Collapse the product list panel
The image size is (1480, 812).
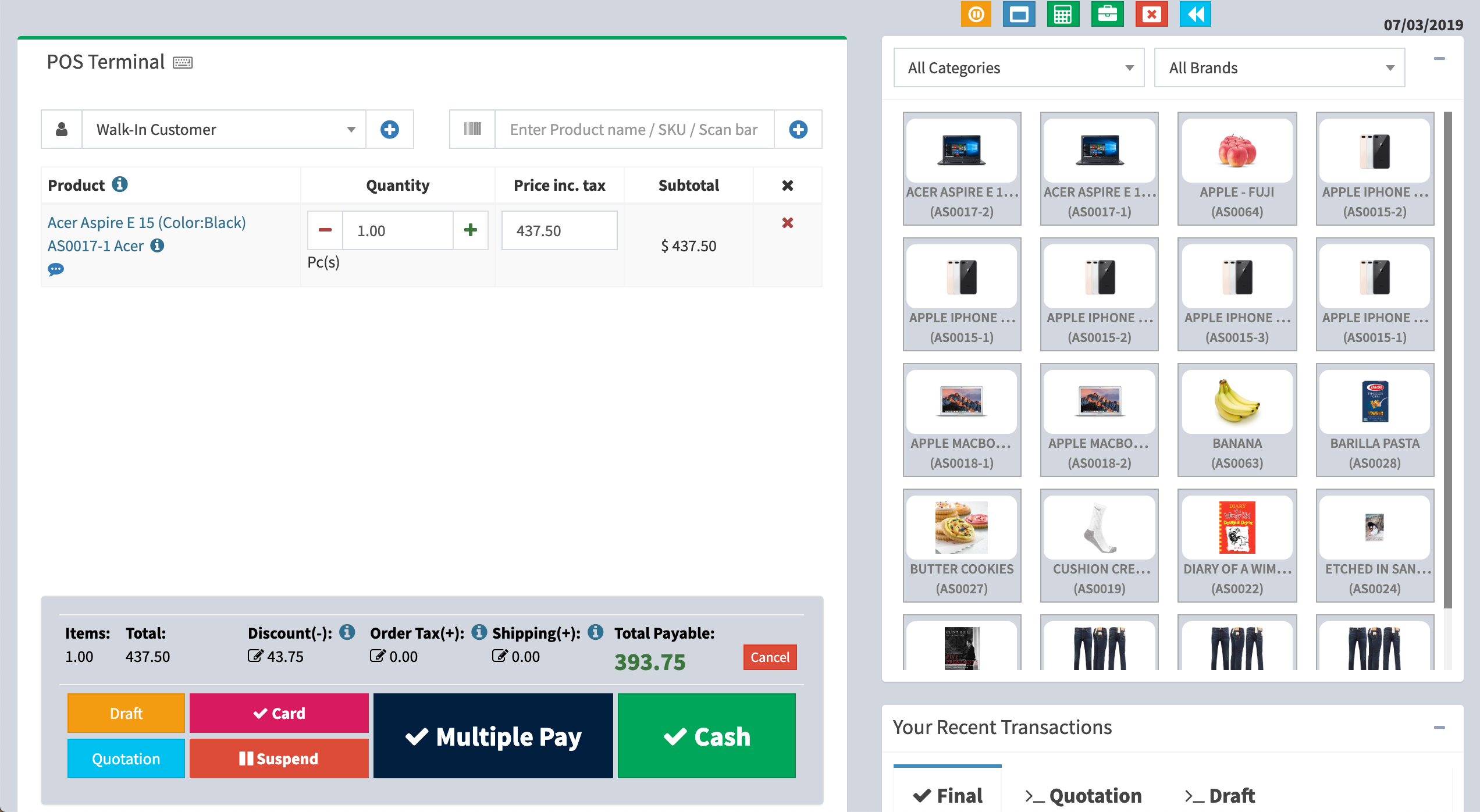(x=1439, y=59)
